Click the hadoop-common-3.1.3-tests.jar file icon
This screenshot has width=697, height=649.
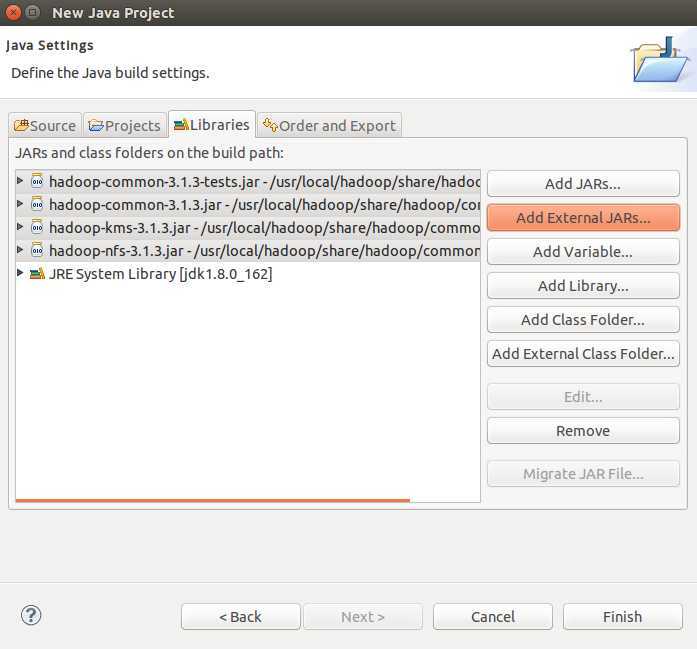pos(37,181)
